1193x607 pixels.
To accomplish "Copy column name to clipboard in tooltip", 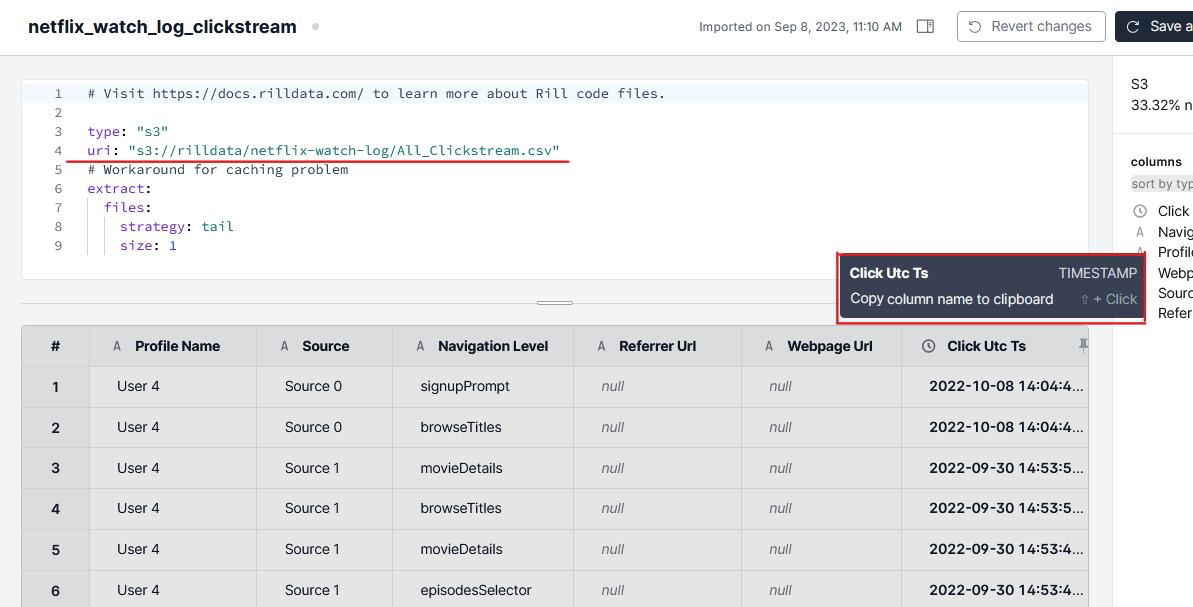I will (951, 299).
